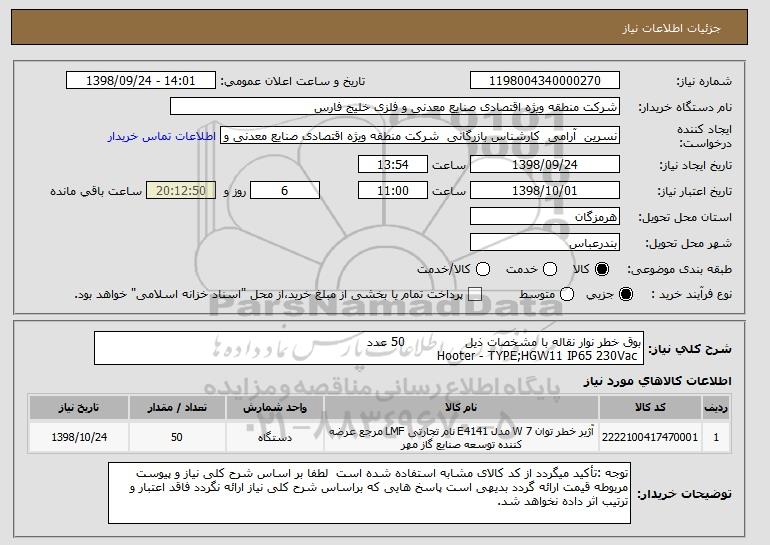Screen dimensions: 770x545
Task: Click the نوع فرآیند خرید label
Action: click(x=691, y=295)
